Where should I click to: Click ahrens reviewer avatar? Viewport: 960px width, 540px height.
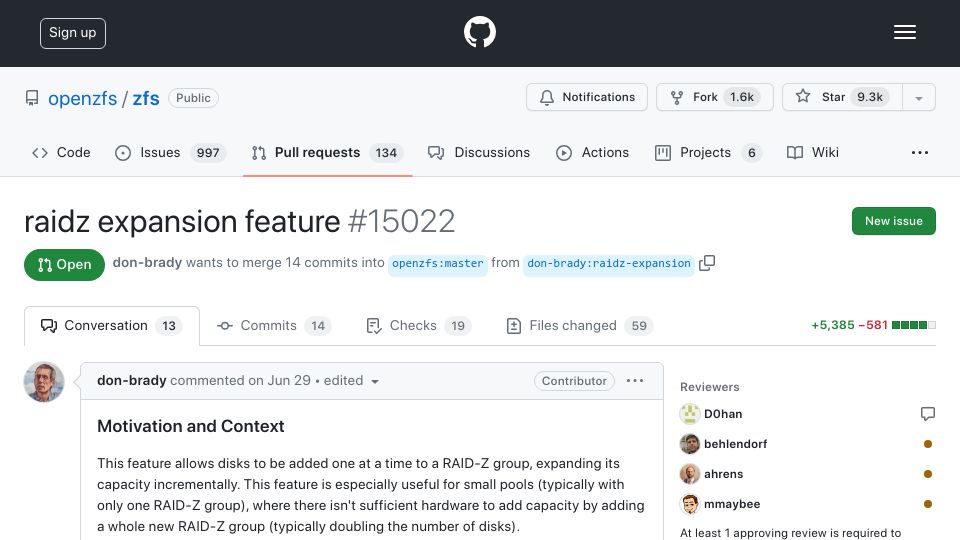[690, 474]
